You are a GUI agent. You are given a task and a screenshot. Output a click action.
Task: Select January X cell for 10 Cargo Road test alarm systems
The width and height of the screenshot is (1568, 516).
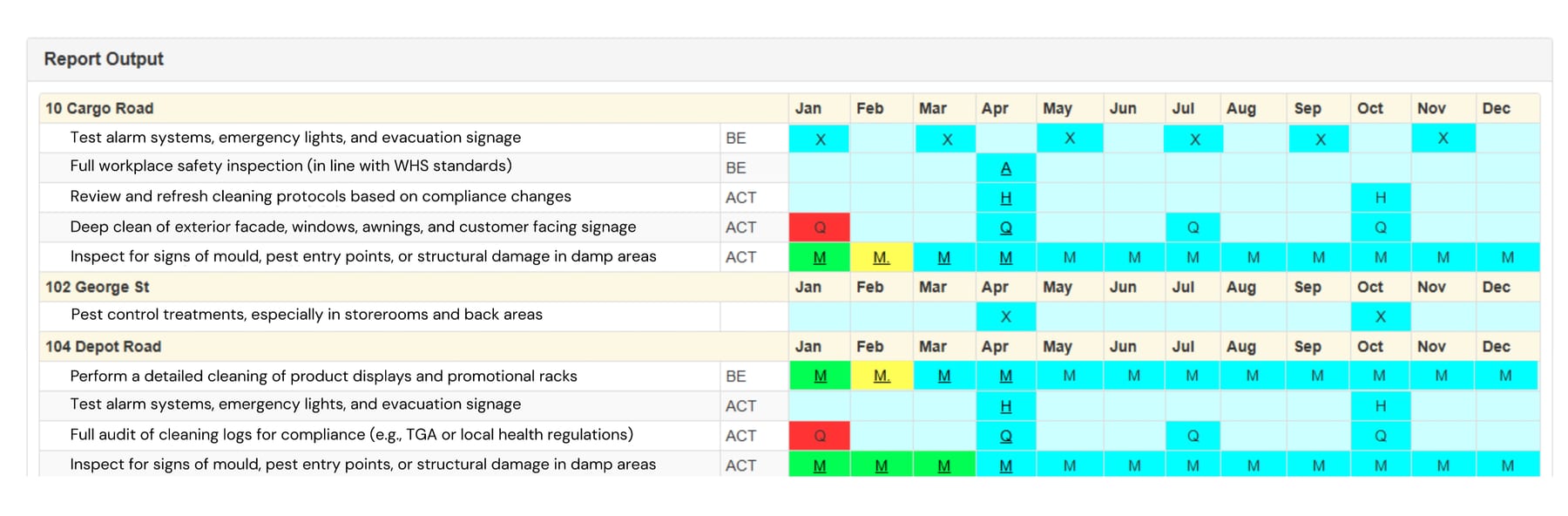click(820, 139)
